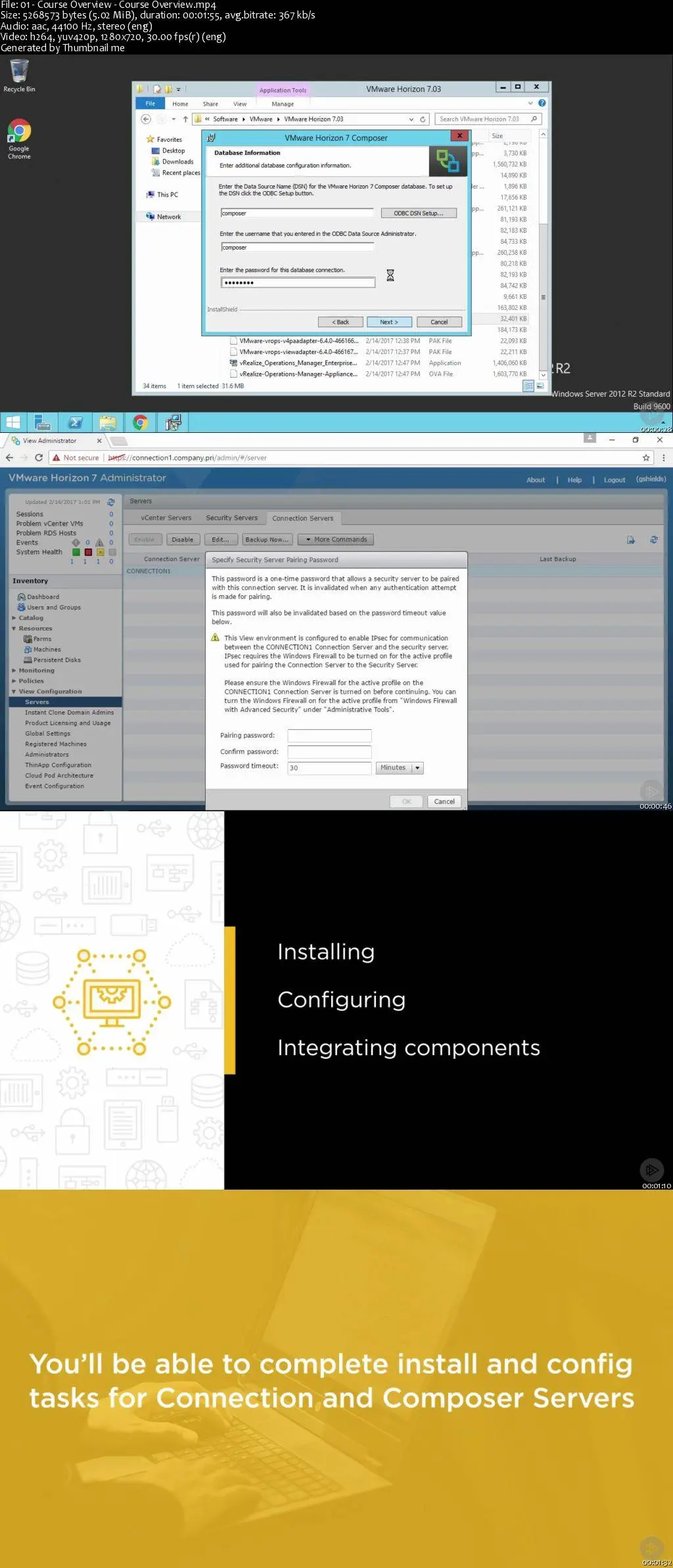Screen dimensions: 673x1568
Task: Go back in Chrome browser
Action: 9,458
